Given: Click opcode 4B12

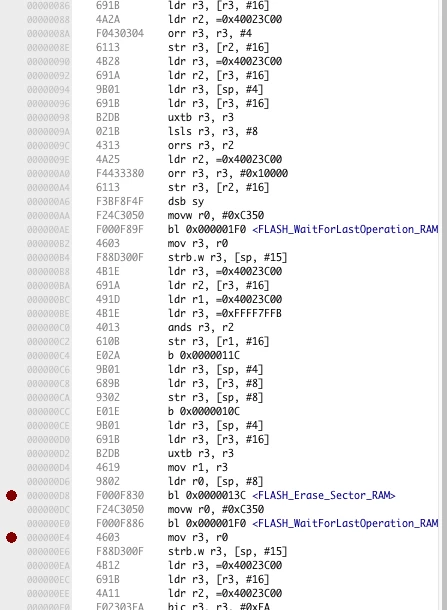Looking at the screenshot, I should point(108,565).
